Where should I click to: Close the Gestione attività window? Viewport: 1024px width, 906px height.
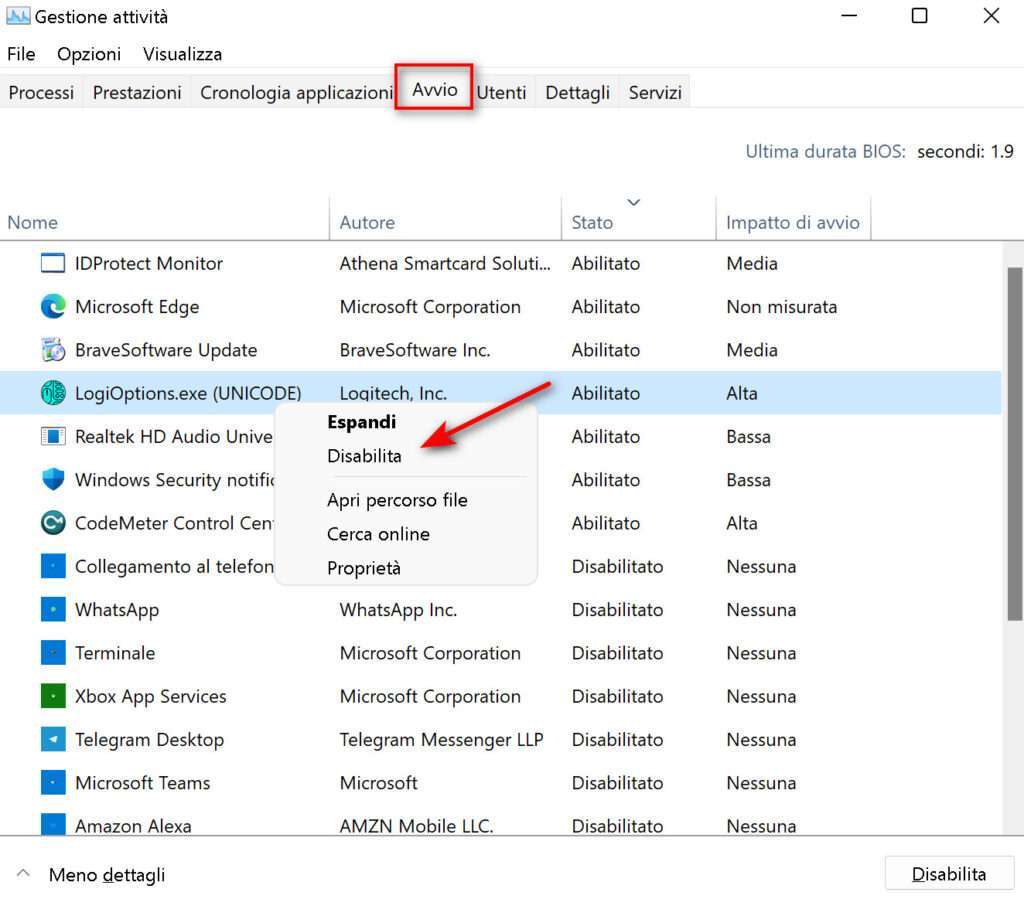(x=991, y=16)
